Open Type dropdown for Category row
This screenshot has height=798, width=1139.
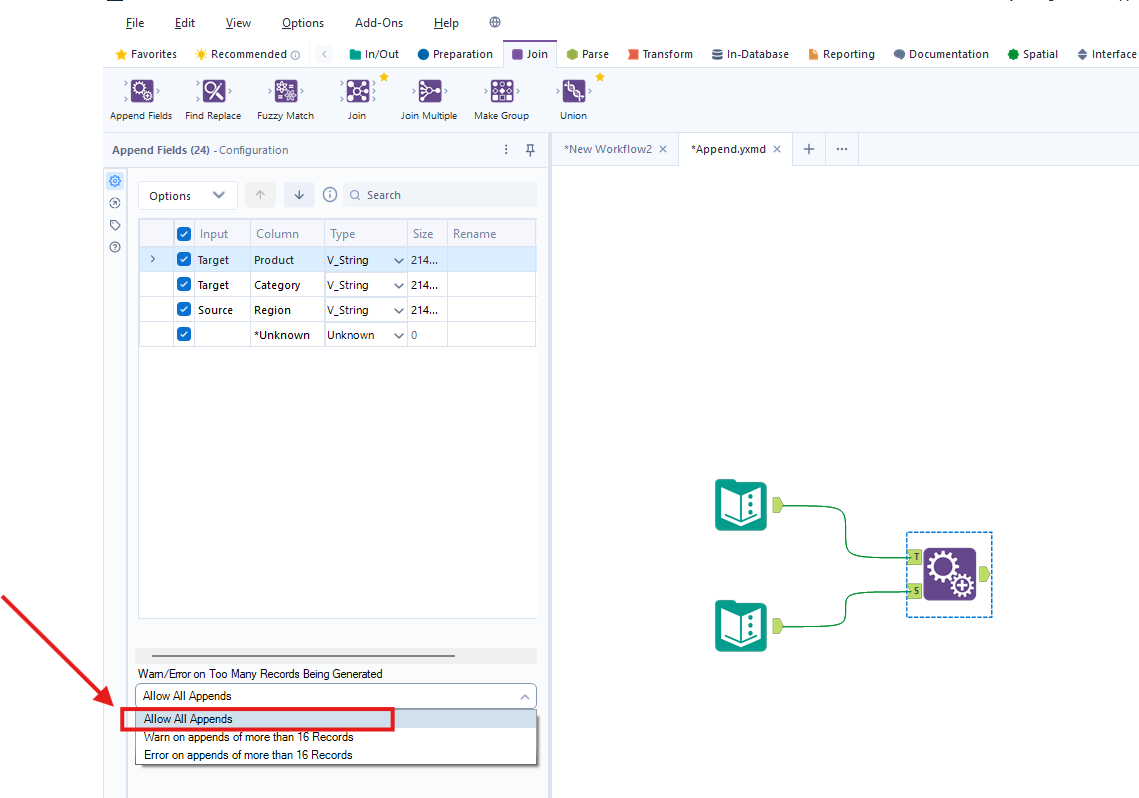click(399, 286)
